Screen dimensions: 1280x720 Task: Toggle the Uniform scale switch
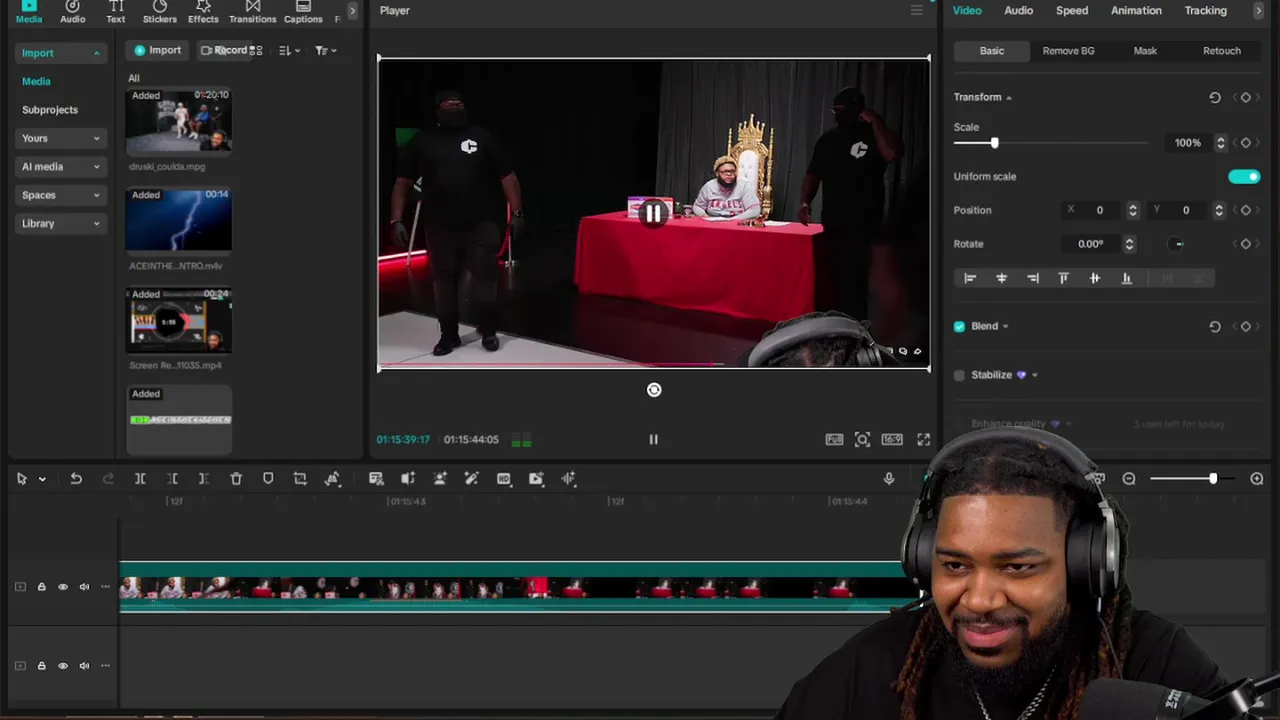point(1244,177)
